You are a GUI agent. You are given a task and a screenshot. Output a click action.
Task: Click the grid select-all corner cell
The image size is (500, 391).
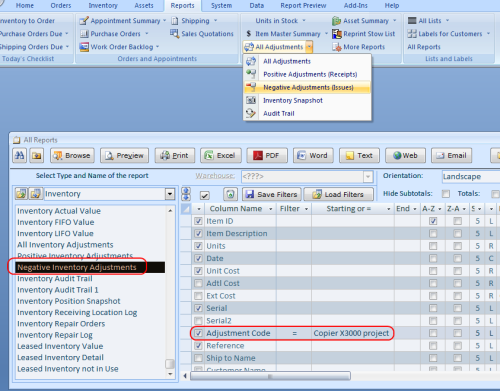186,209
